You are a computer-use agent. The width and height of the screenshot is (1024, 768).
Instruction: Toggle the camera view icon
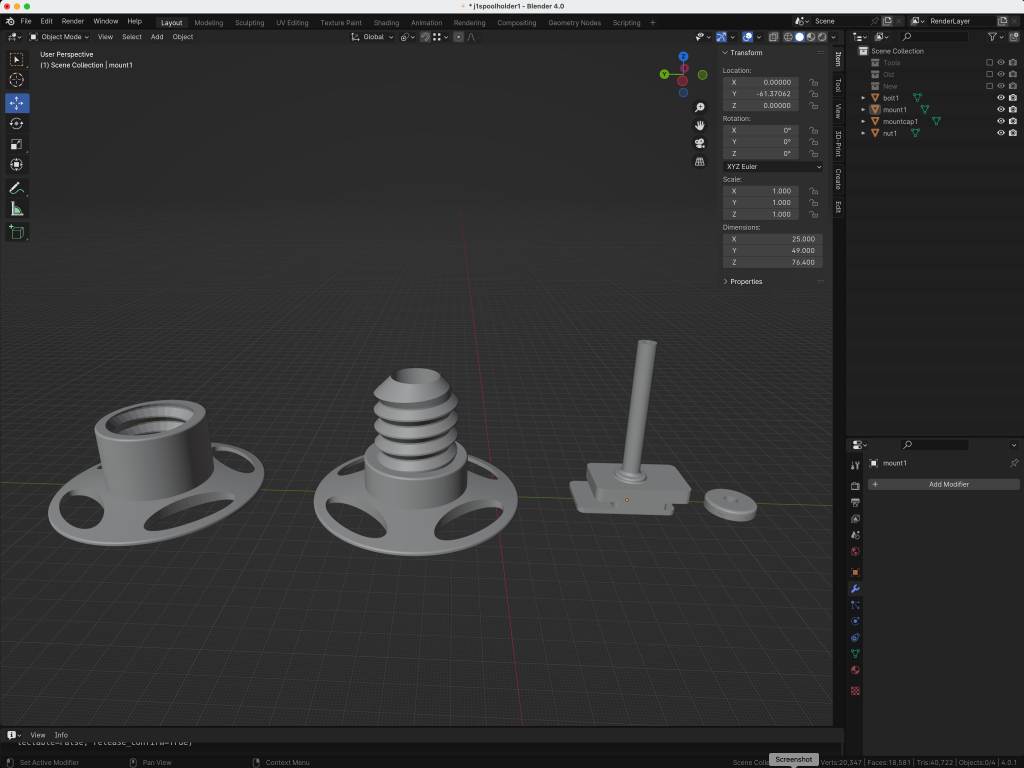(700, 143)
